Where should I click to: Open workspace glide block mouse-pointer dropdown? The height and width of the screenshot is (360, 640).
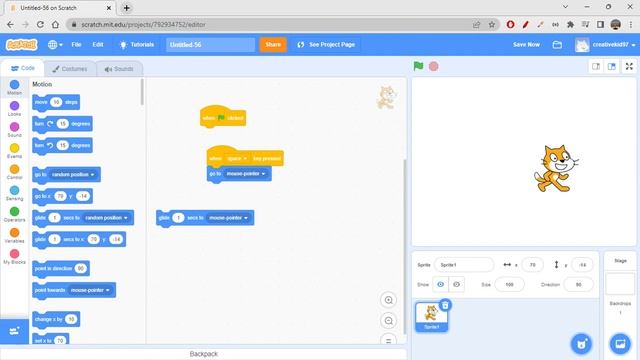pos(228,218)
